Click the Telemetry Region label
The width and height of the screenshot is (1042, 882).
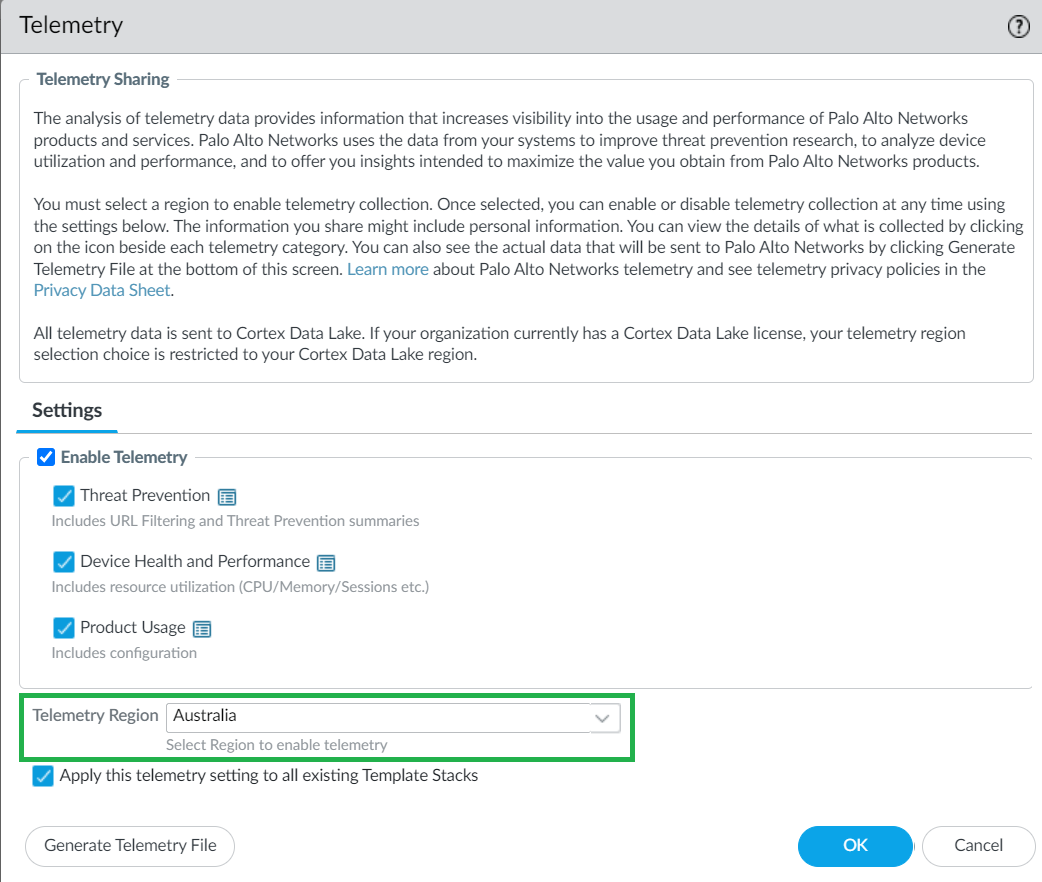95,715
